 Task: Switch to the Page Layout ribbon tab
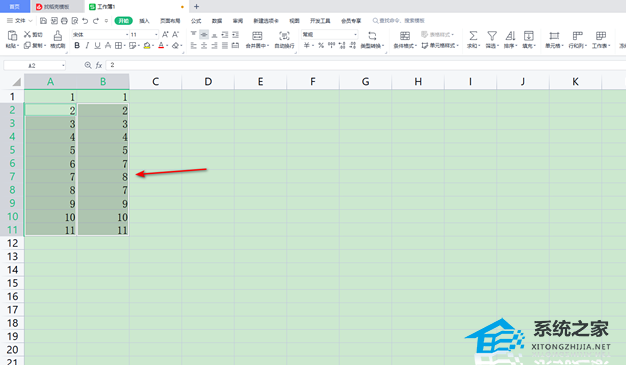170,21
